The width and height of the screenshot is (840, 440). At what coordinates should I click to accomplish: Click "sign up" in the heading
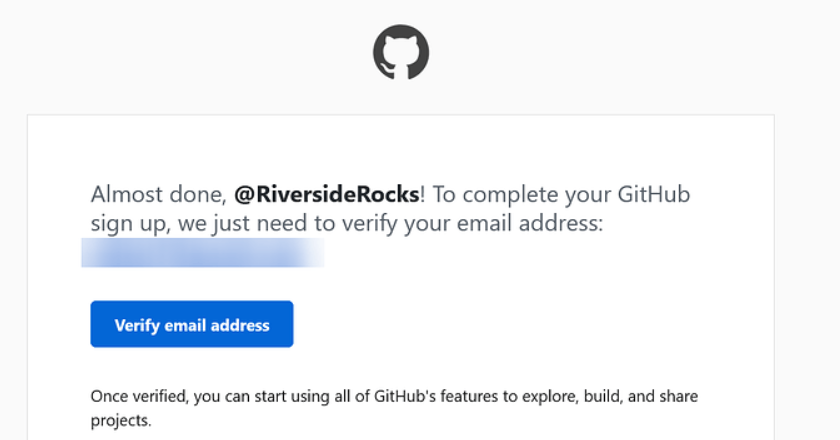pyautogui.click(x=124, y=223)
